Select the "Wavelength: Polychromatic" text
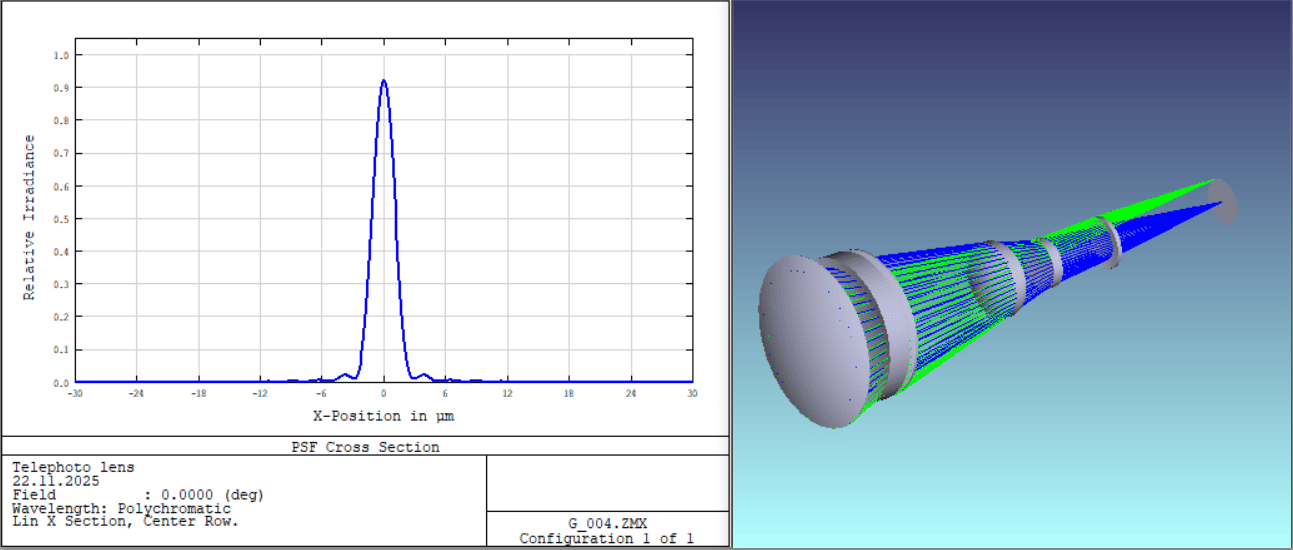The image size is (1293, 550). (x=121, y=508)
